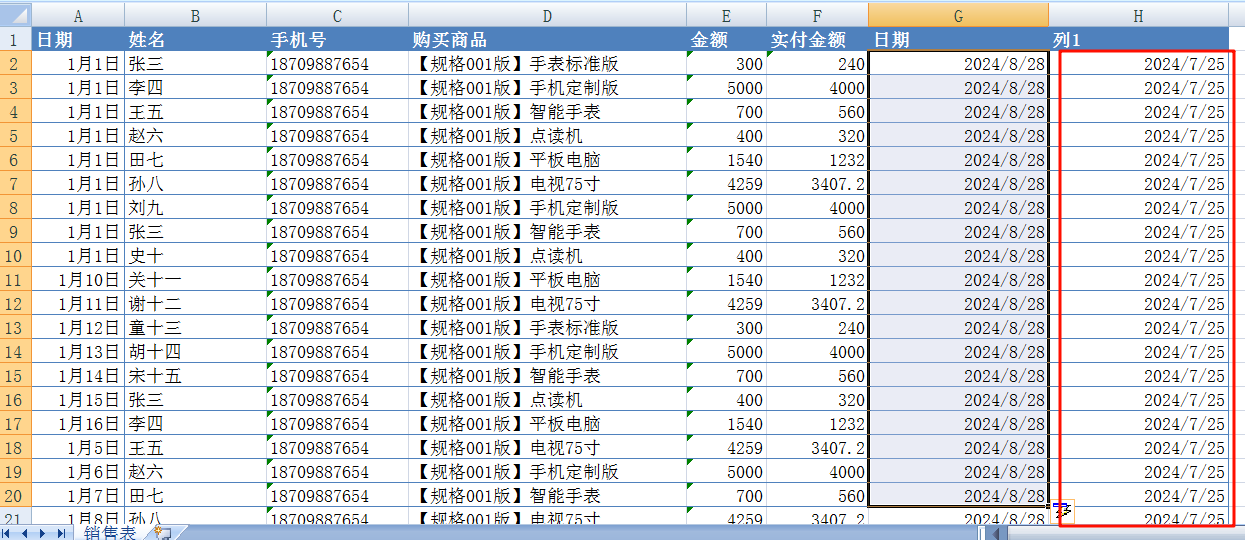
Task: Click the 列1 header cell
Action: tap(1139, 40)
